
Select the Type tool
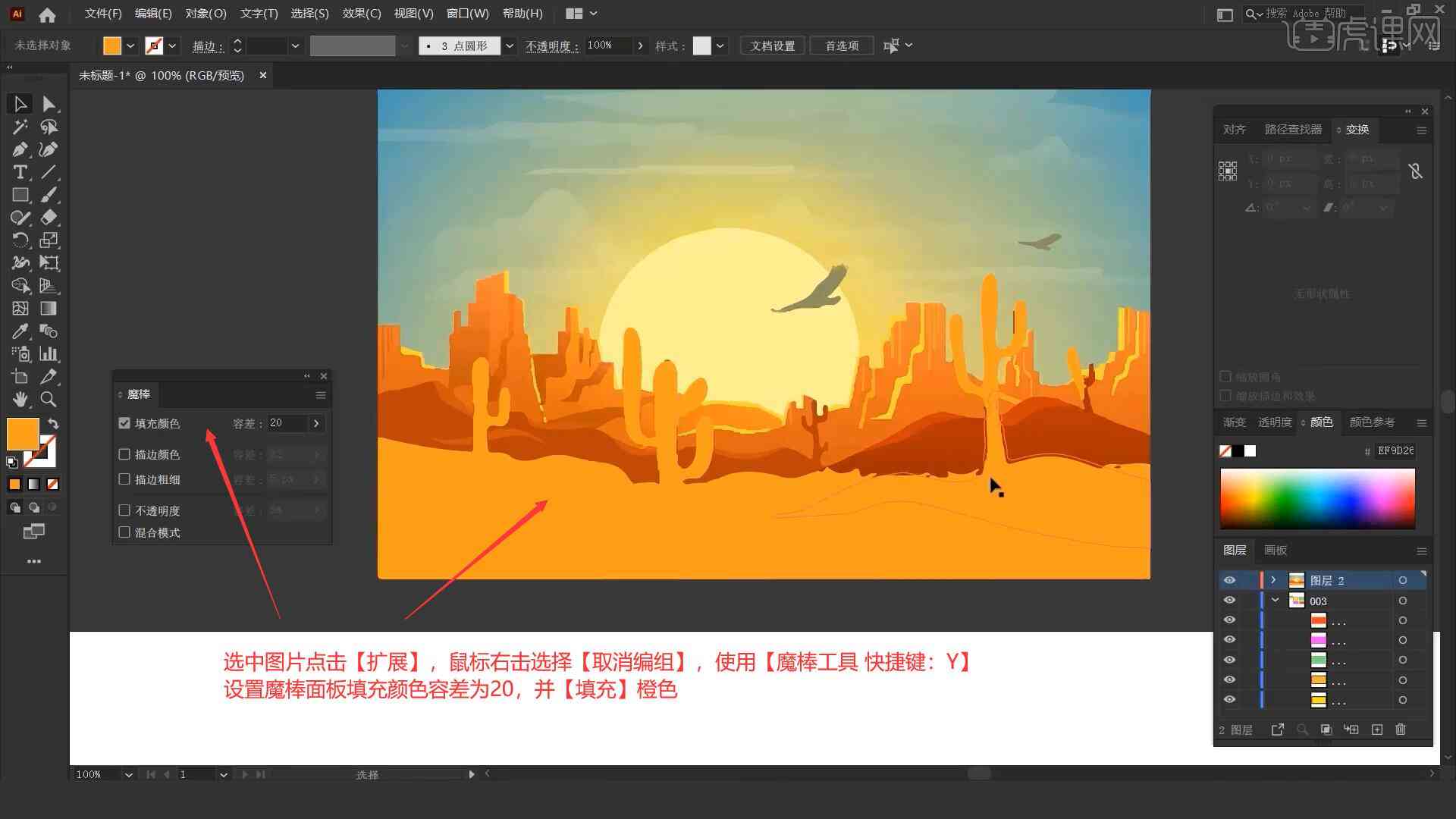coord(18,172)
